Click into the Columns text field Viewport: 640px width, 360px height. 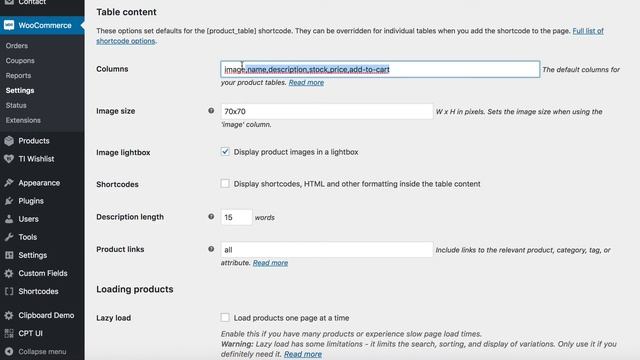(380, 69)
